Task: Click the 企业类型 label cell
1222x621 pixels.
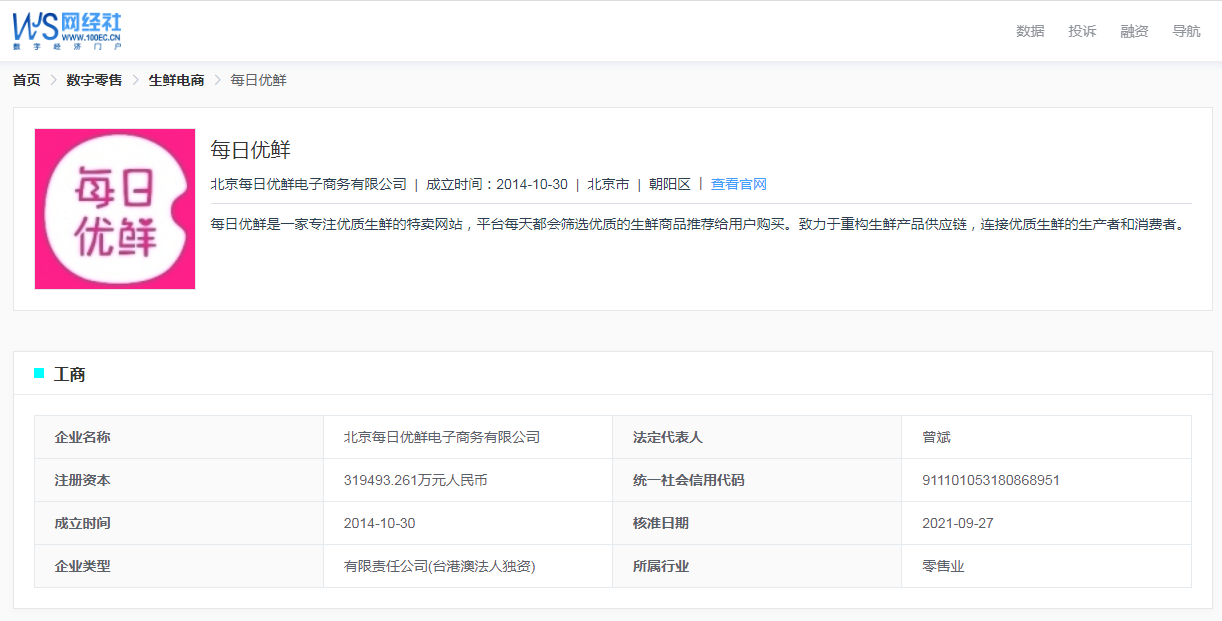Action: pyautogui.click(x=179, y=566)
